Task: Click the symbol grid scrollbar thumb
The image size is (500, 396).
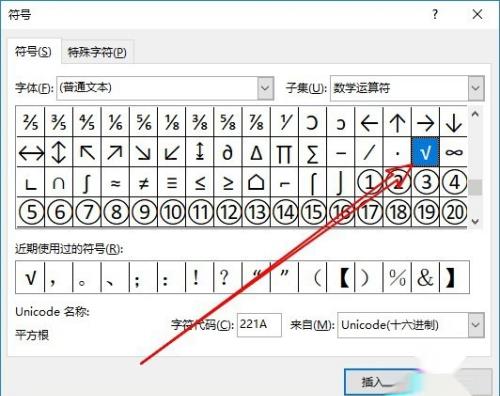Action: point(475,187)
